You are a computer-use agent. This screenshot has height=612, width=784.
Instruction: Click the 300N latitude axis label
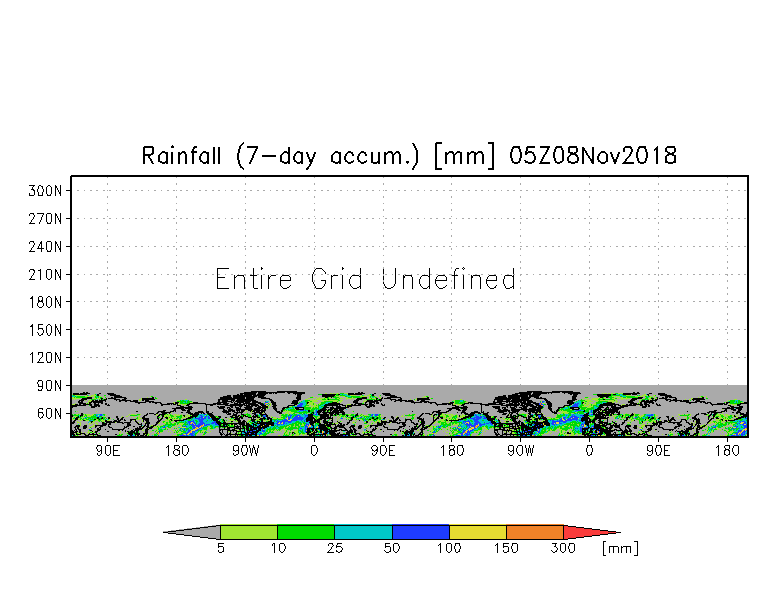tap(45, 190)
